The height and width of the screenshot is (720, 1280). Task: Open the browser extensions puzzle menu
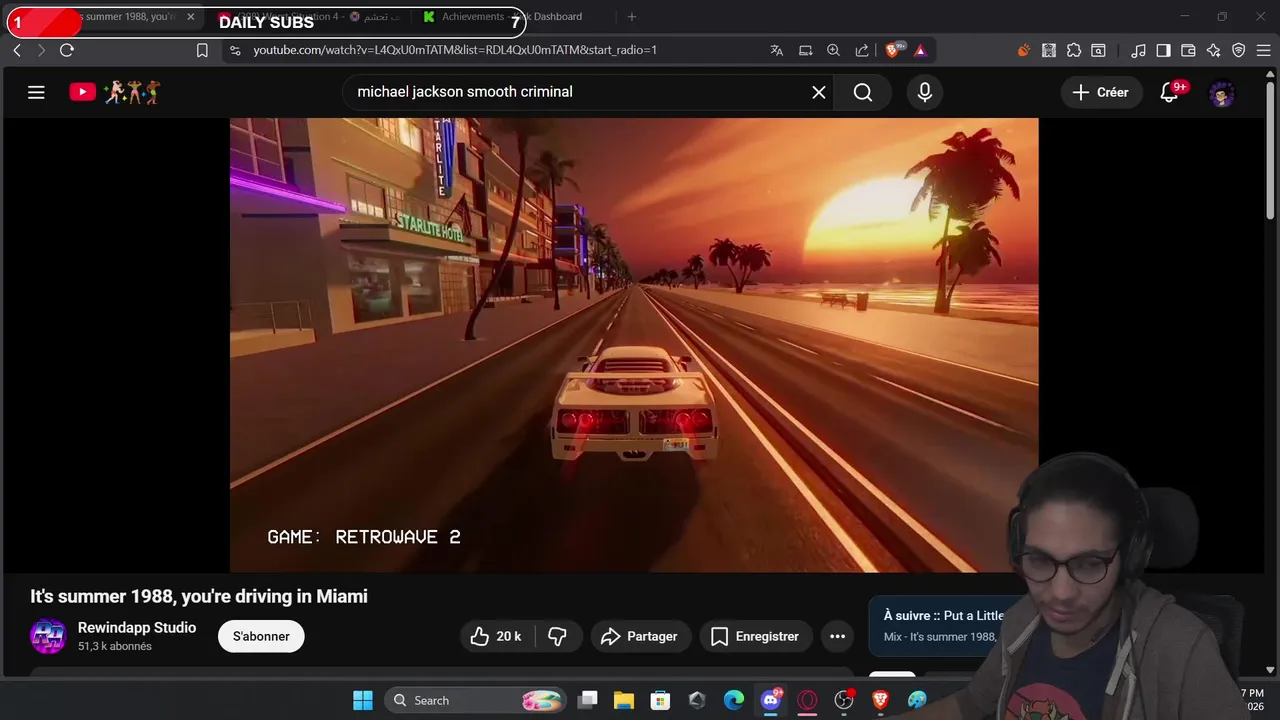[x=1074, y=50]
